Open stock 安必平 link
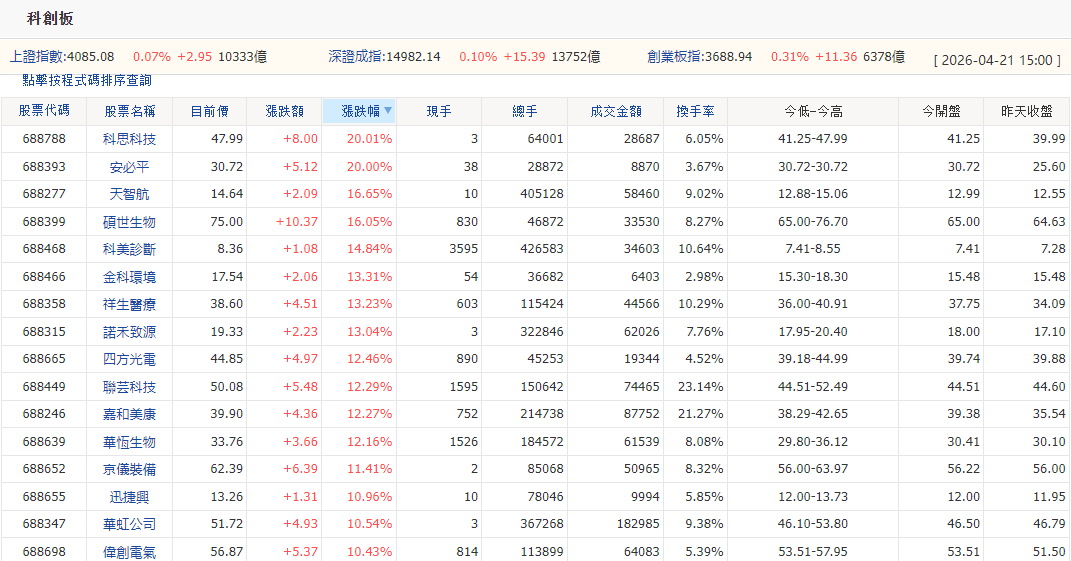 [130, 167]
